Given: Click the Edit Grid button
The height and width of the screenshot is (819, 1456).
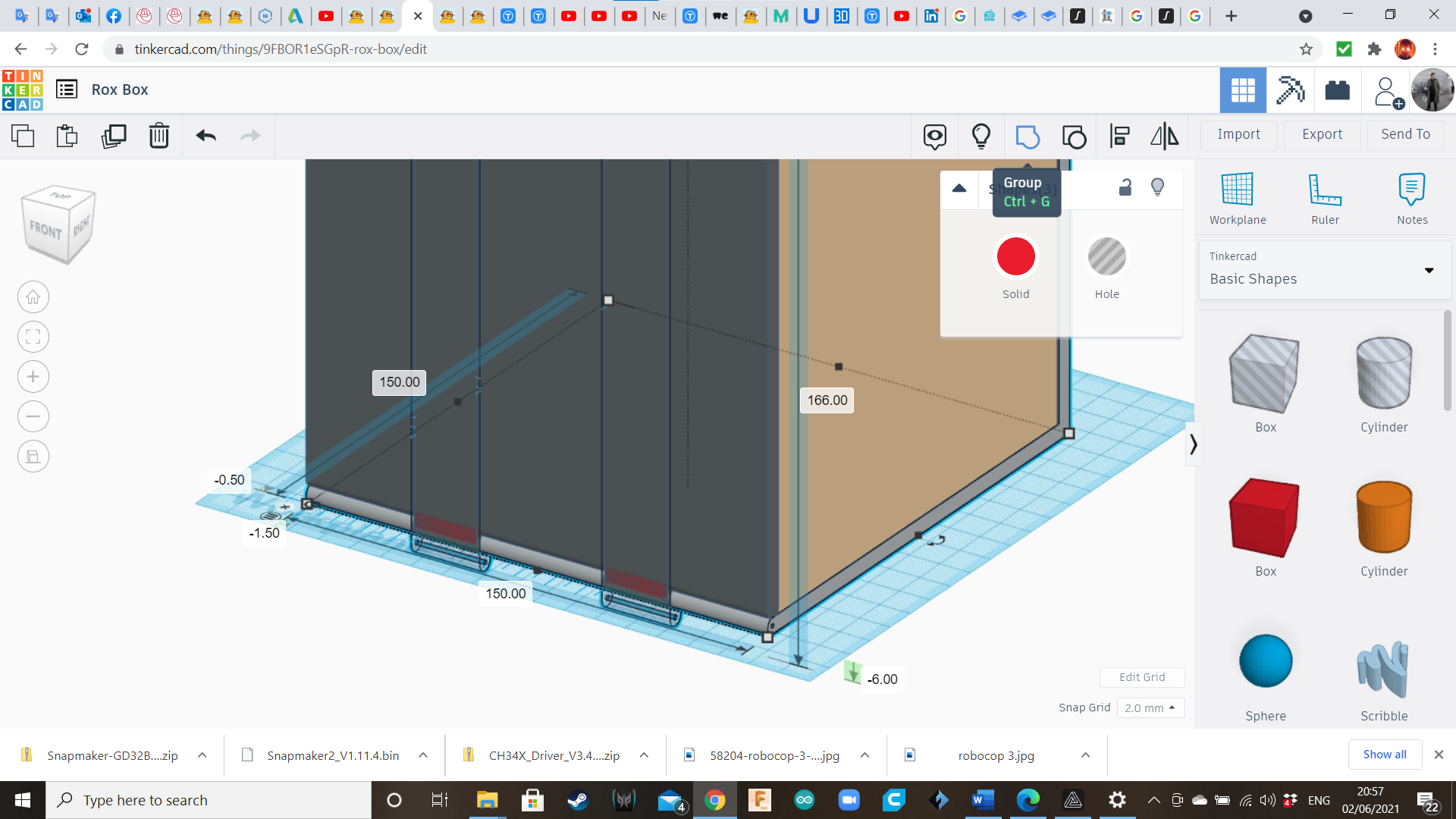Looking at the screenshot, I should [1141, 677].
